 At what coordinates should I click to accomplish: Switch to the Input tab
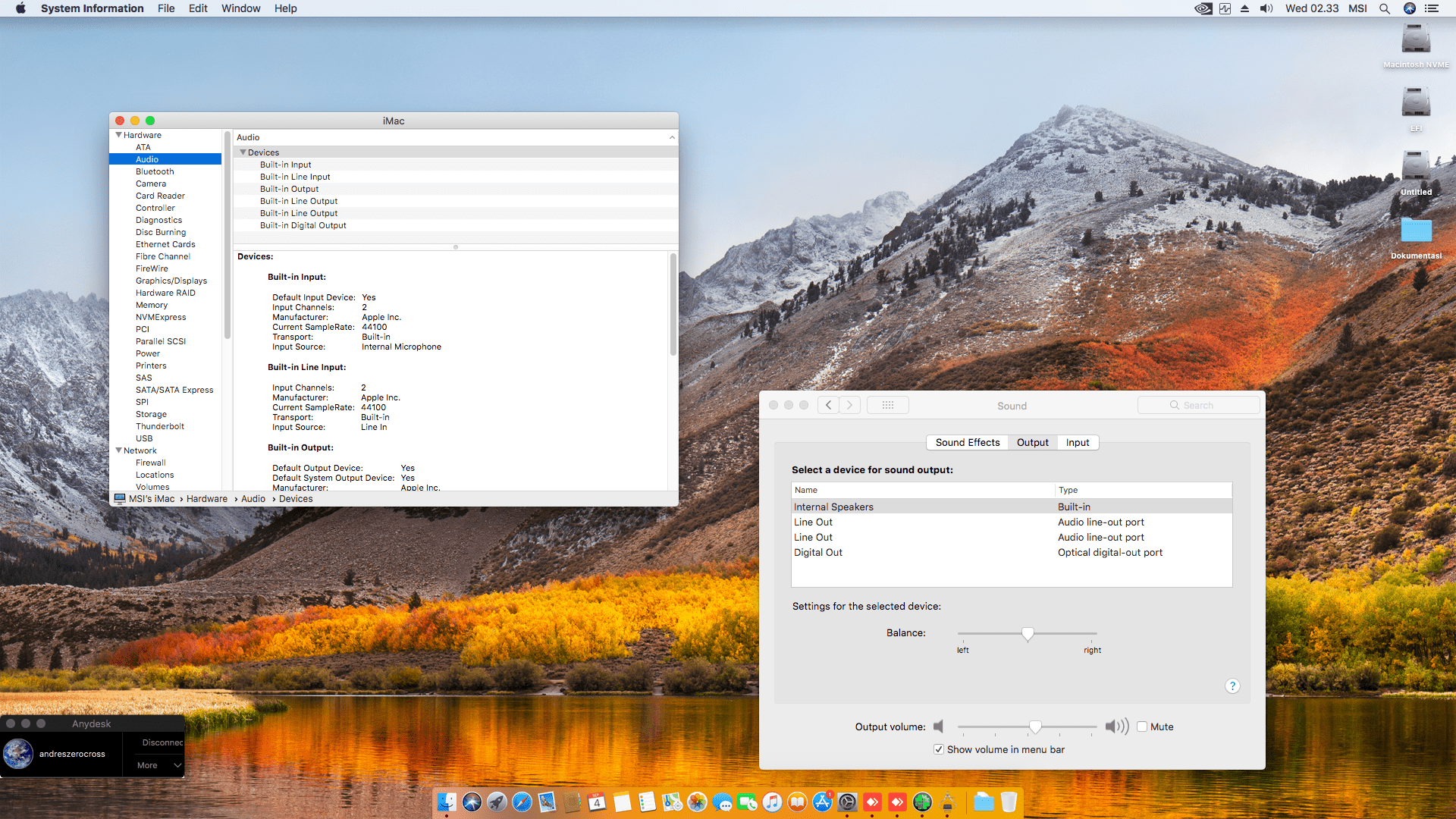1077,442
